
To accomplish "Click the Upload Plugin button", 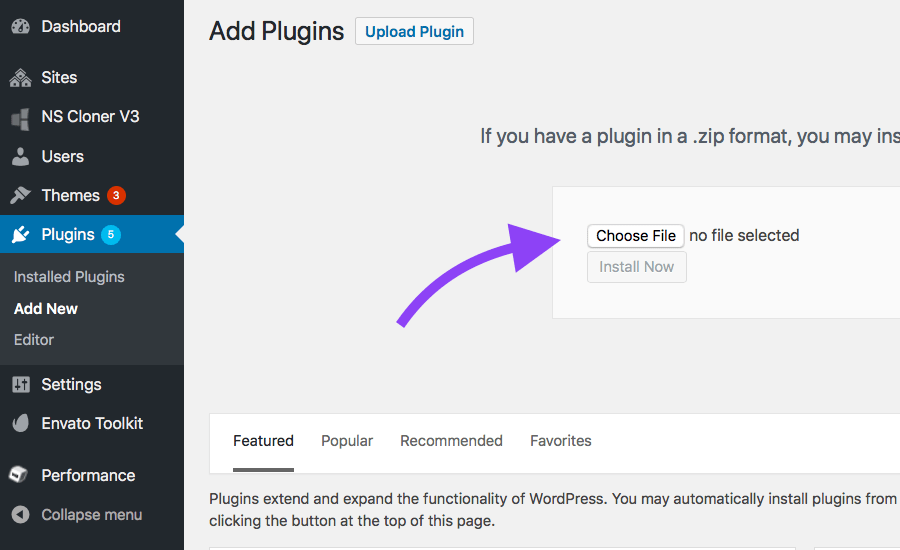I will pyautogui.click(x=414, y=31).
